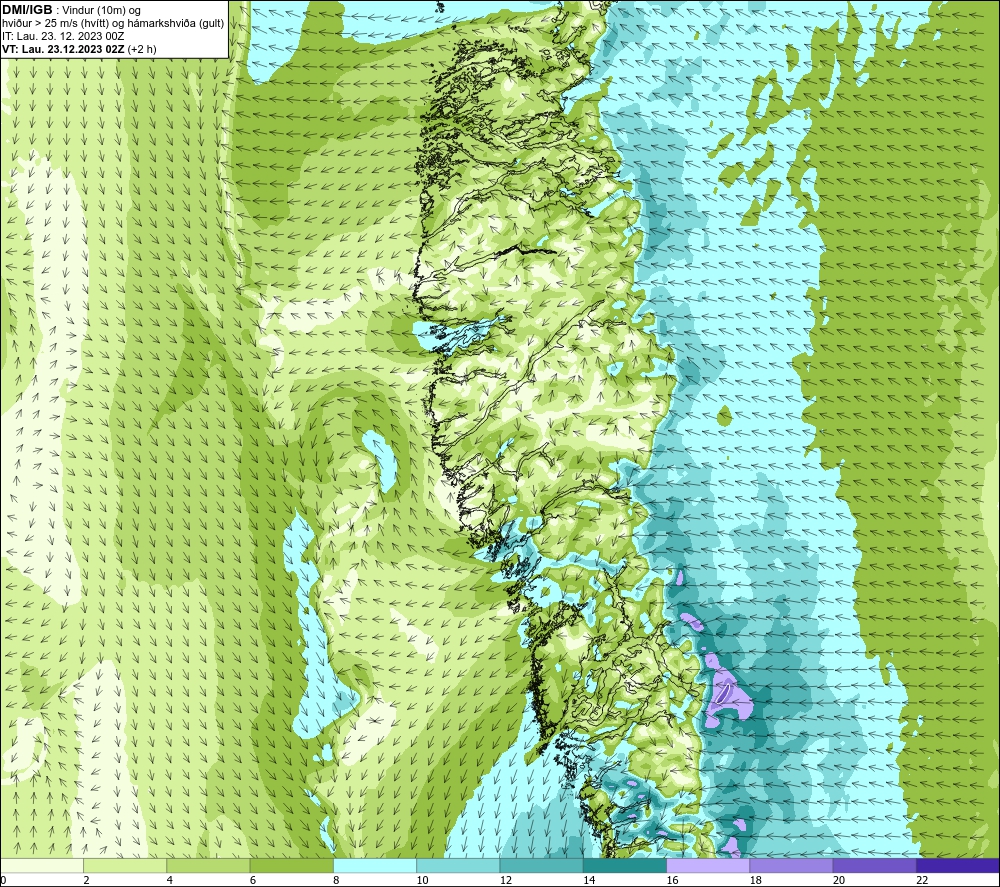Select the 2–4 m/s light green swatch
Viewport: 1000px width, 887px height.
125,865
